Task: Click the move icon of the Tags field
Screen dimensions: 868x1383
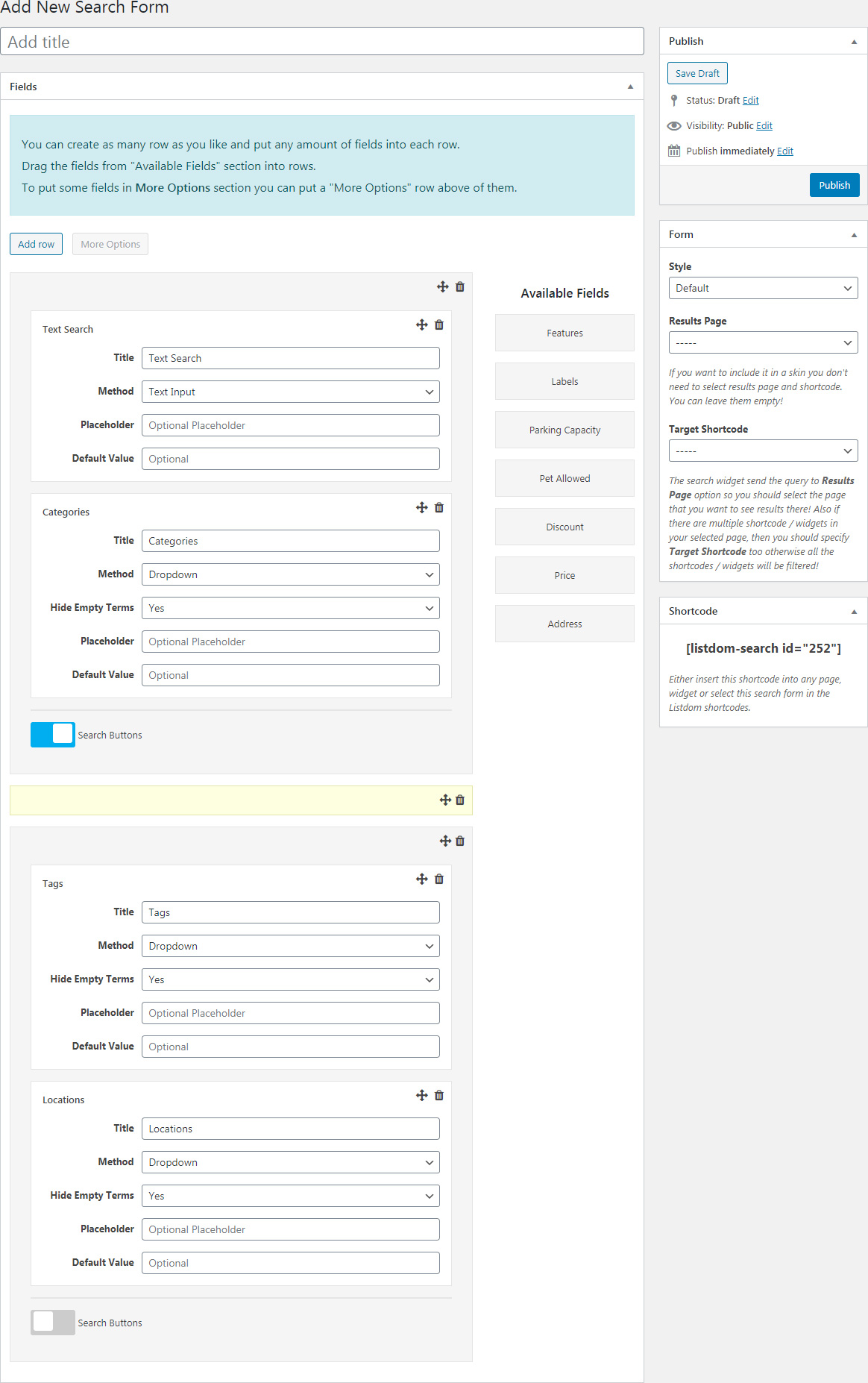Action: click(x=422, y=879)
